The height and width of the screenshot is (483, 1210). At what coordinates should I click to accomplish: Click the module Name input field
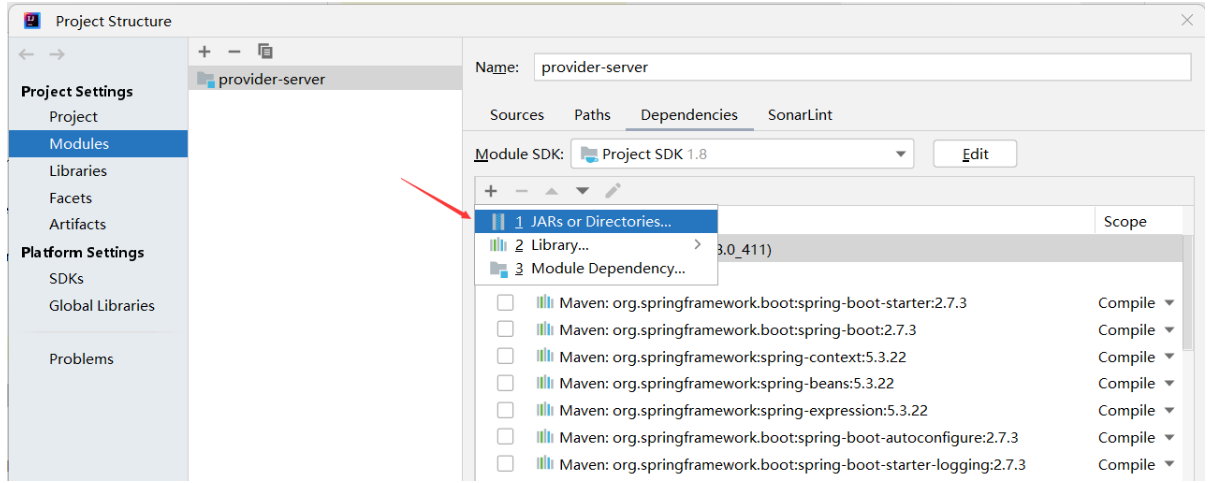[x=863, y=67]
